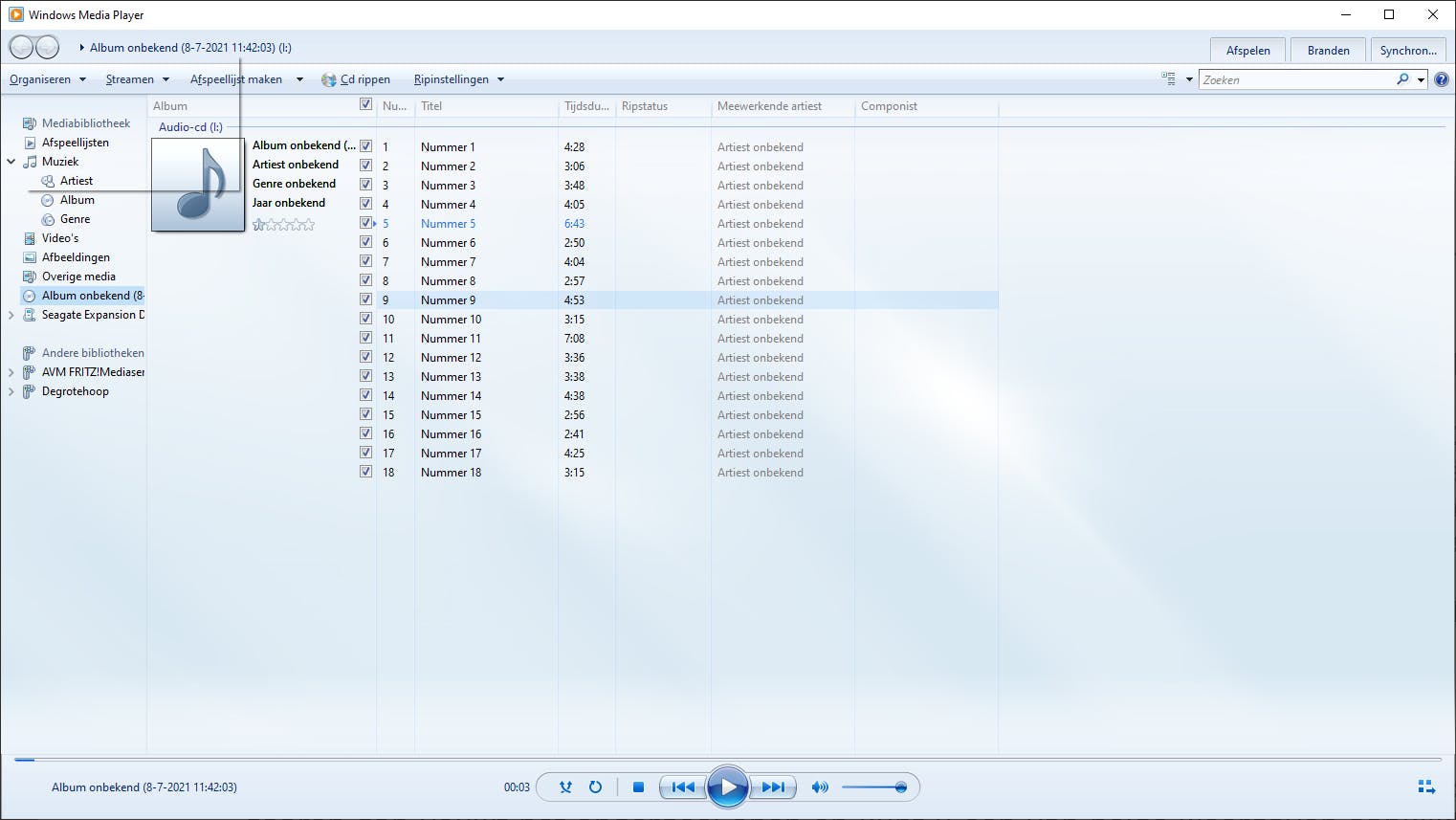Uncheck the checkbox for Nummer 2

point(365,166)
